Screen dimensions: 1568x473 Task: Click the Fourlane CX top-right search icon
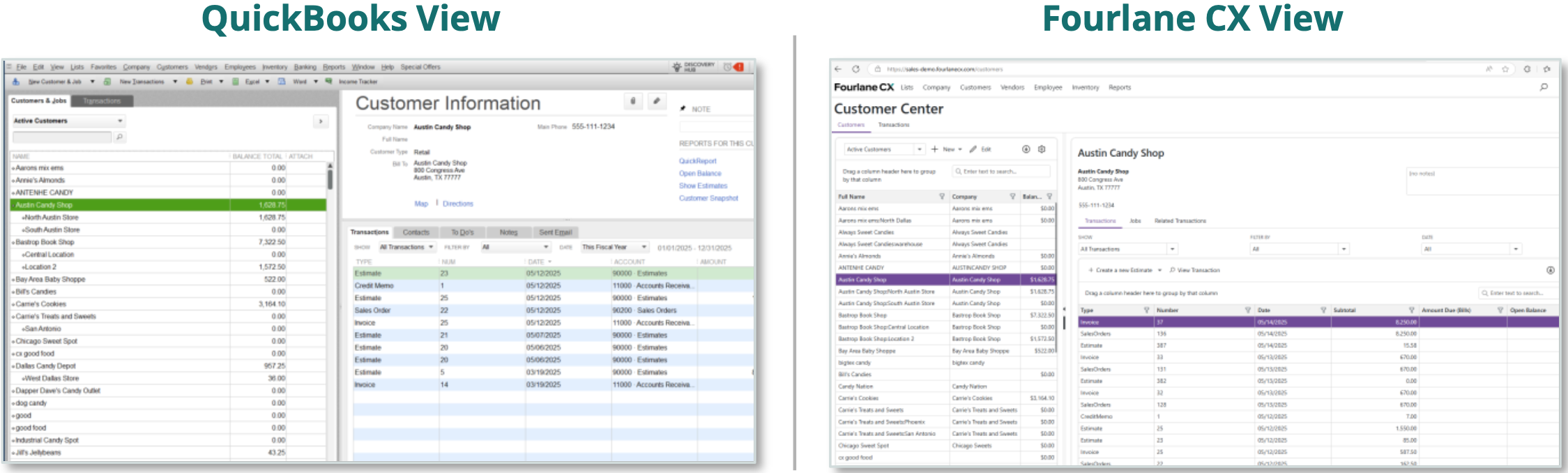pyautogui.click(x=1544, y=87)
